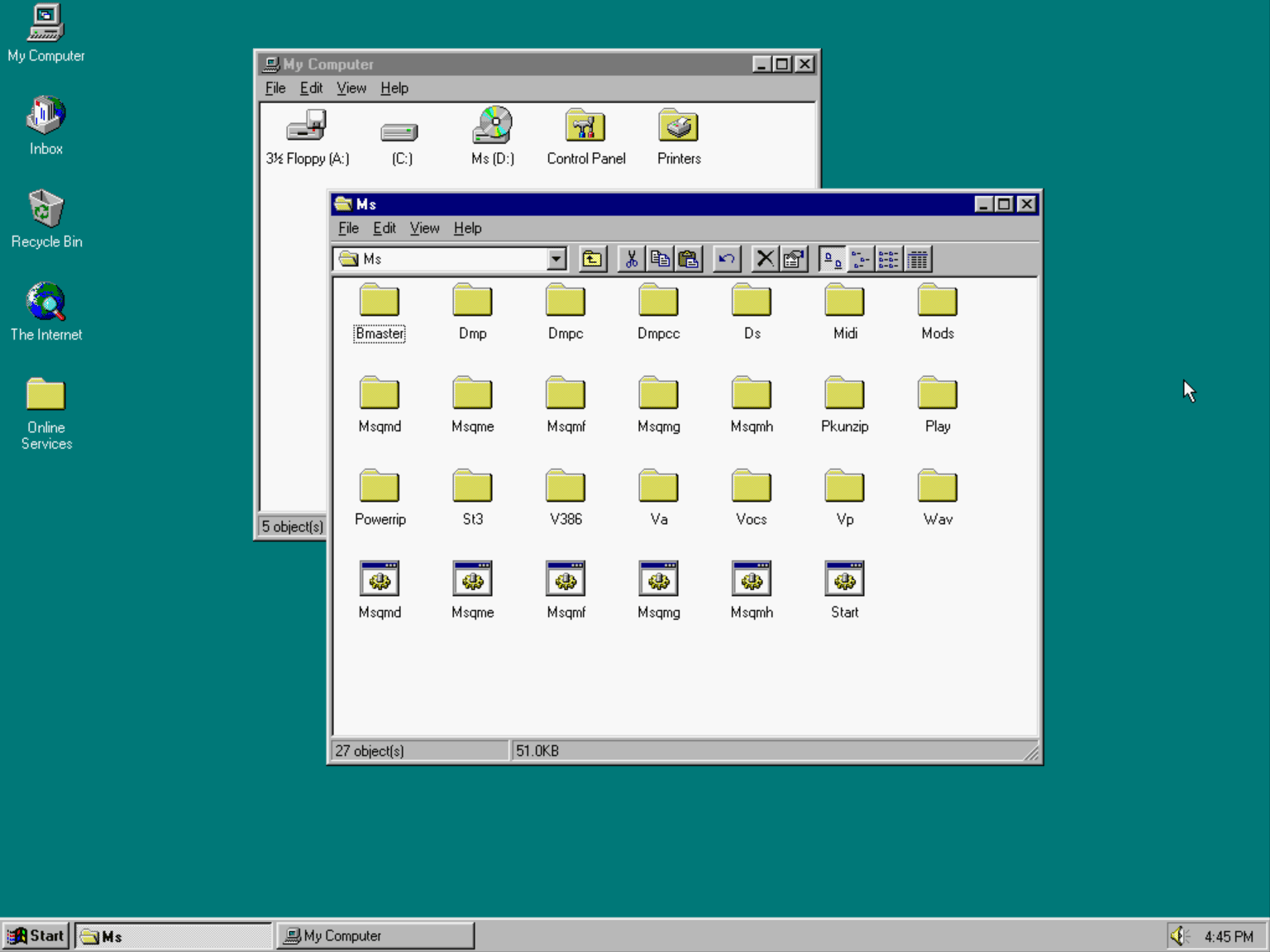Switch to Large Icons view

pyautogui.click(x=833, y=259)
